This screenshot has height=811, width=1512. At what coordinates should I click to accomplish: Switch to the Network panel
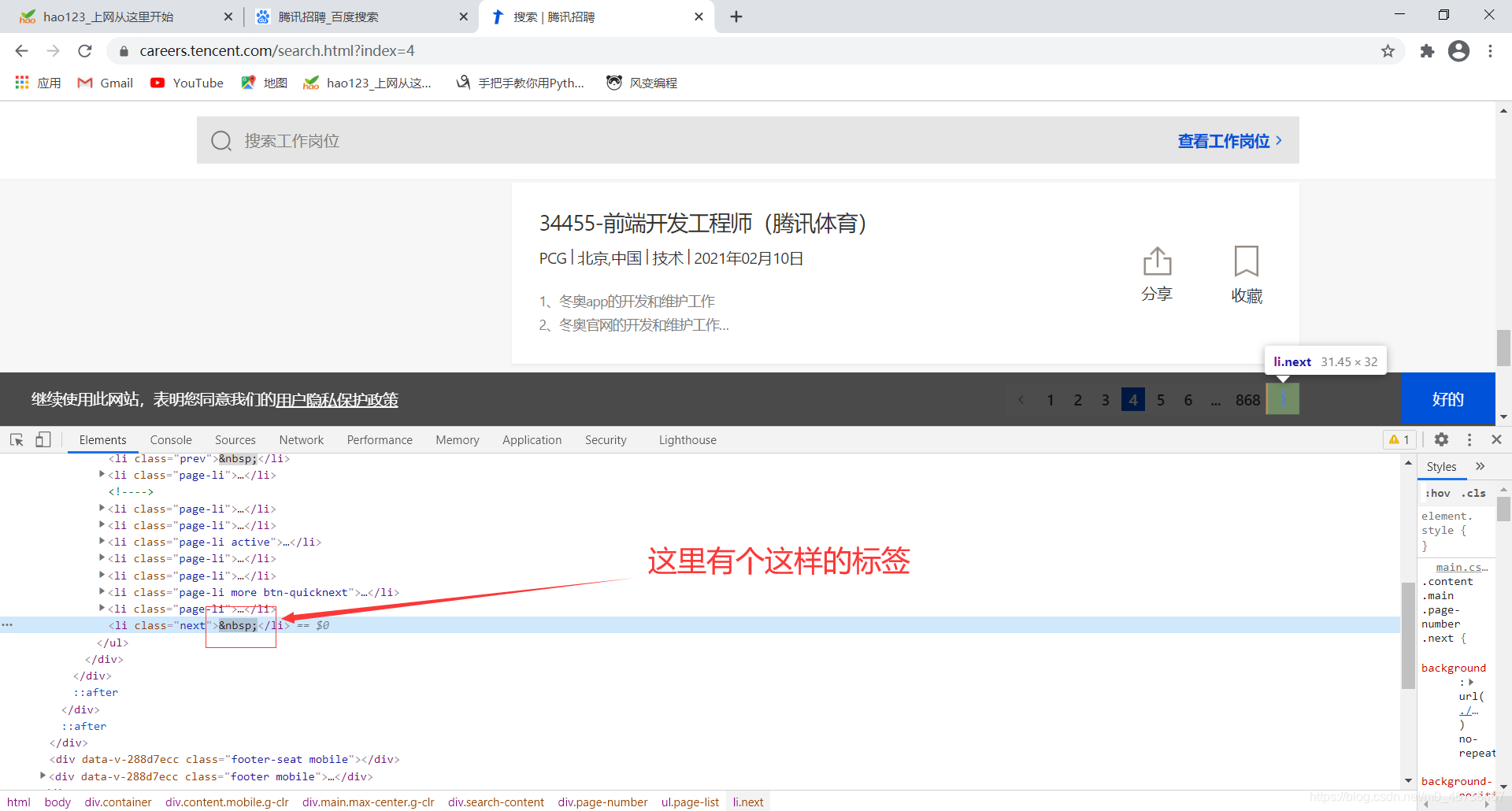pyautogui.click(x=302, y=440)
